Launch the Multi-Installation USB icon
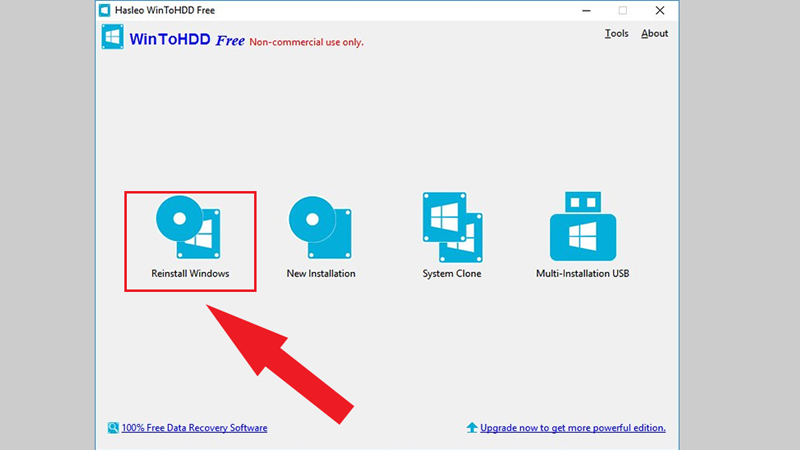Screen dimensions: 800x450 point(583,226)
